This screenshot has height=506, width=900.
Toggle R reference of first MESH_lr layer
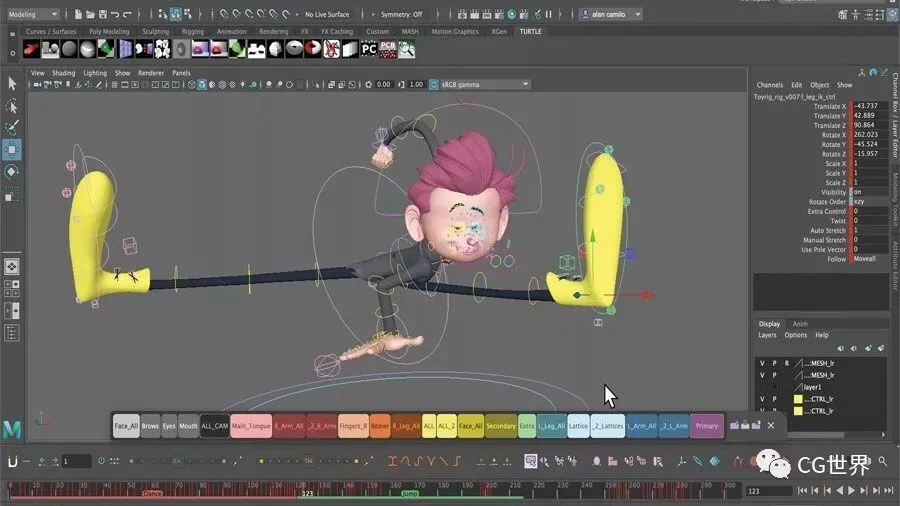point(787,363)
